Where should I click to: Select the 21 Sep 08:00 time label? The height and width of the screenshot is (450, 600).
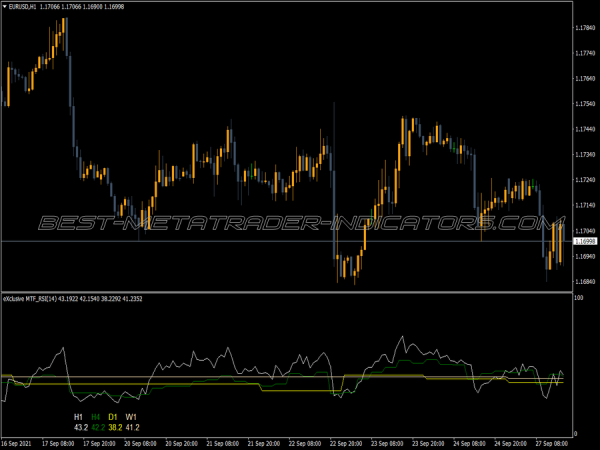pos(222,444)
